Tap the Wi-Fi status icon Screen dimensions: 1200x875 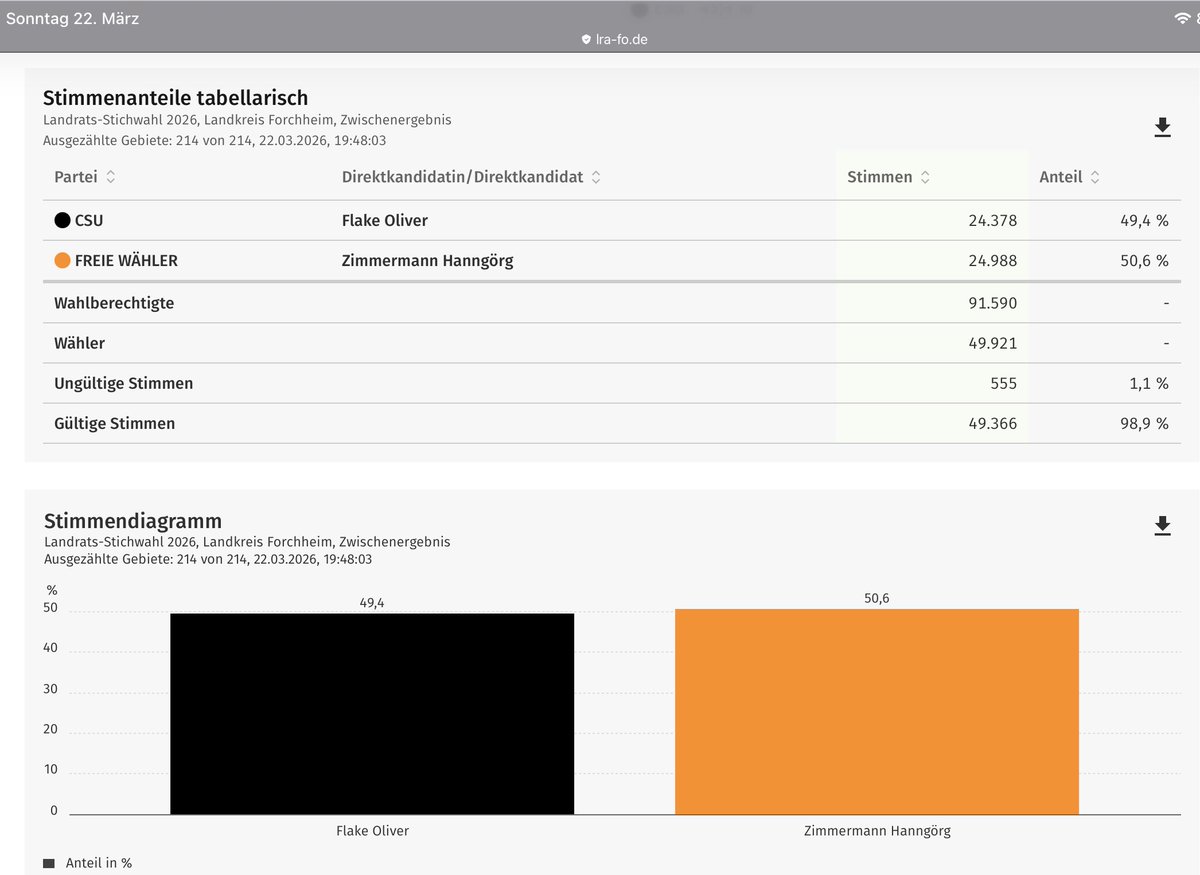(1182, 18)
